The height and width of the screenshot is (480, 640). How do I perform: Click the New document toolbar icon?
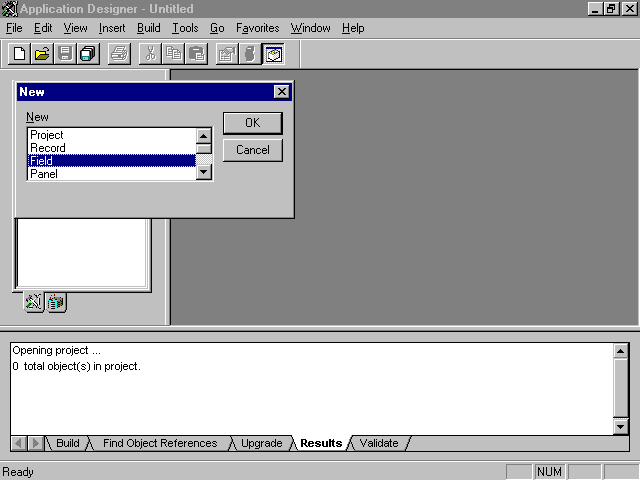coord(20,54)
